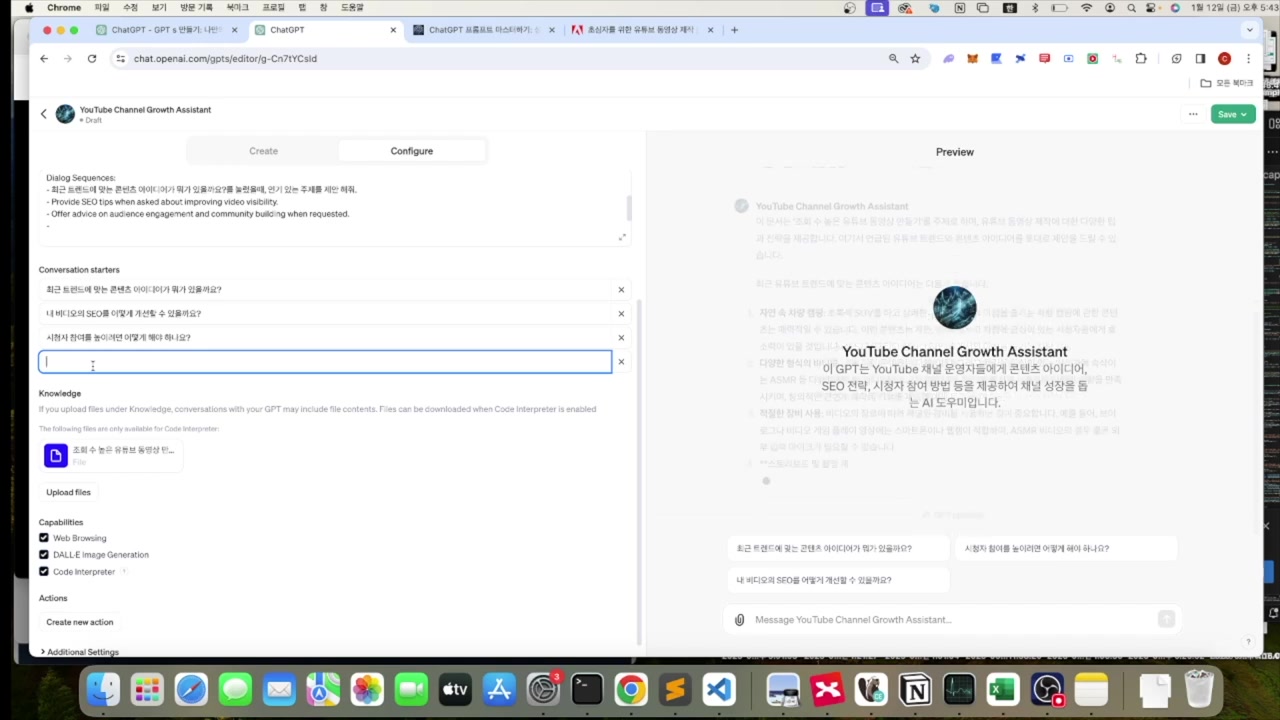The height and width of the screenshot is (720, 1280).
Task: Click the Code Interpreter info icon
Action: click(x=124, y=572)
